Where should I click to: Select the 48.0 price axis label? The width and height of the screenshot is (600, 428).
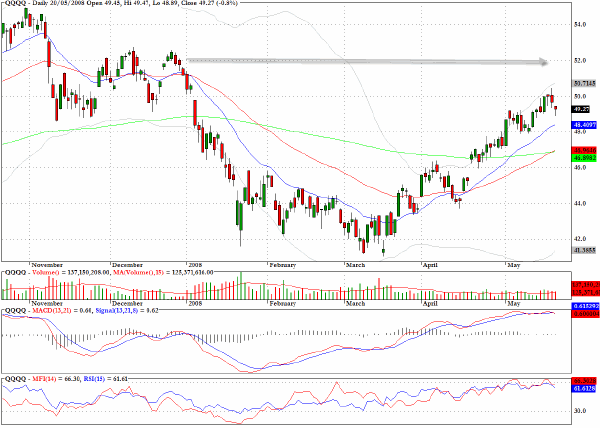pos(580,132)
